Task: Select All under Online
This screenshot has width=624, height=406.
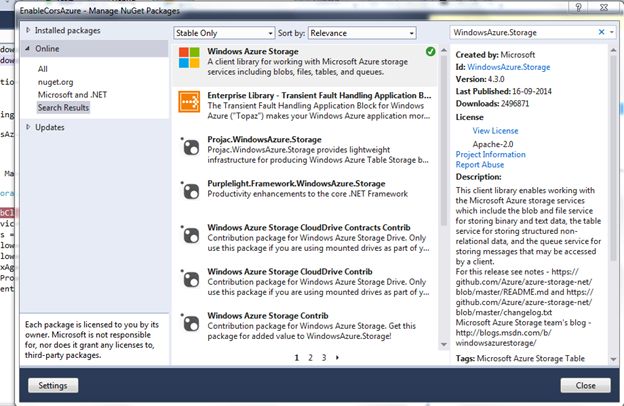Action: click(43, 69)
